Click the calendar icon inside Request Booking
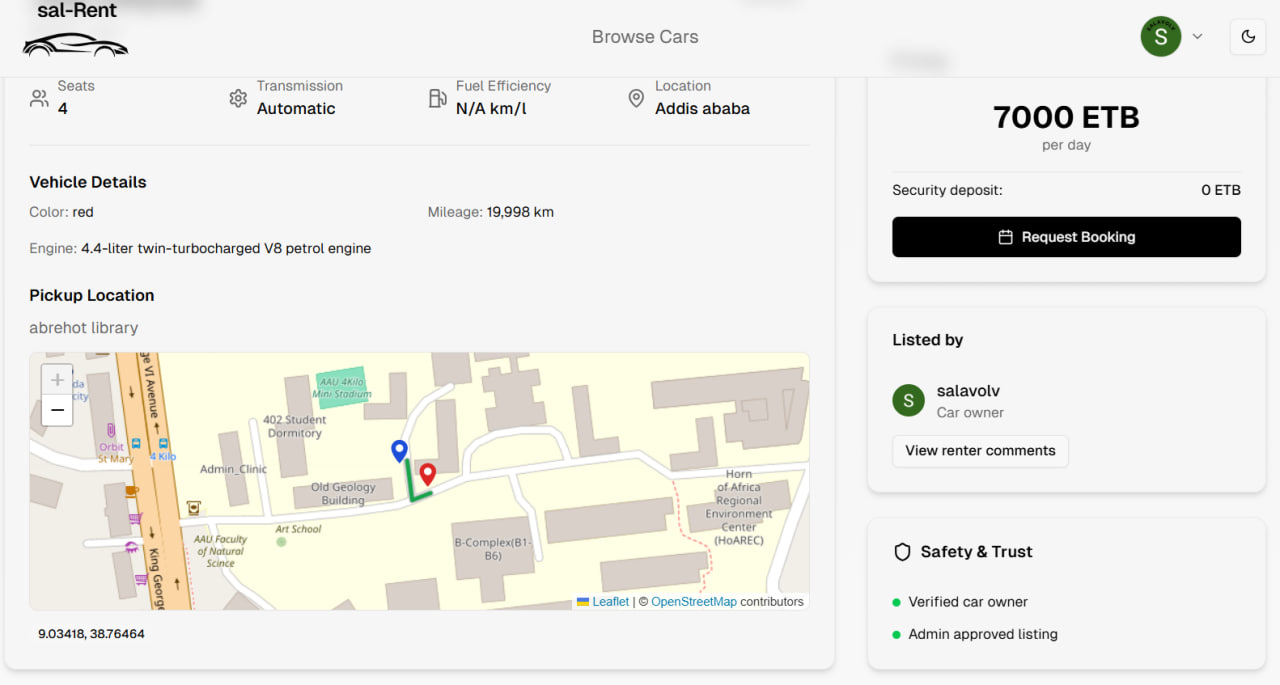The width and height of the screenshot is (1280, 685). point(1009,237)
